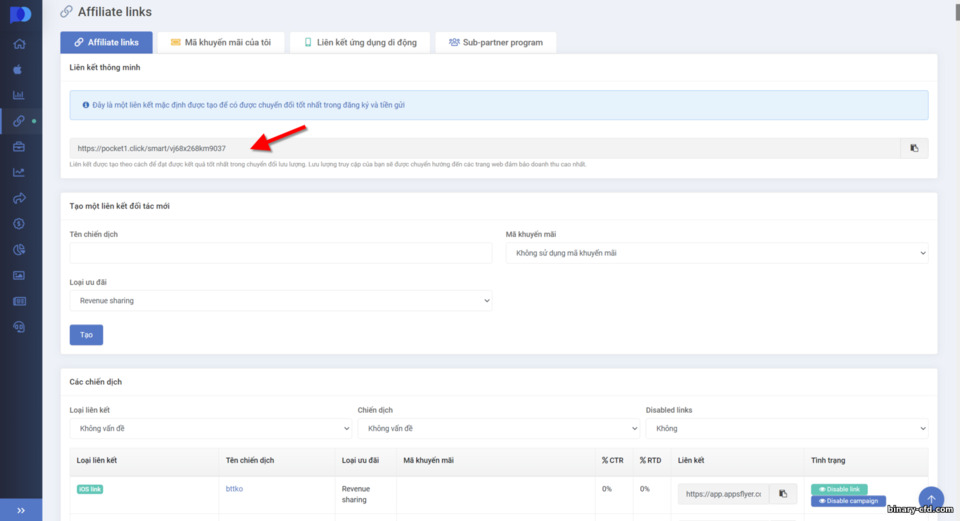This screenshot has height=521, width=960.
Task: Open the headset support sidebar icon
Action: pos(19,327)
